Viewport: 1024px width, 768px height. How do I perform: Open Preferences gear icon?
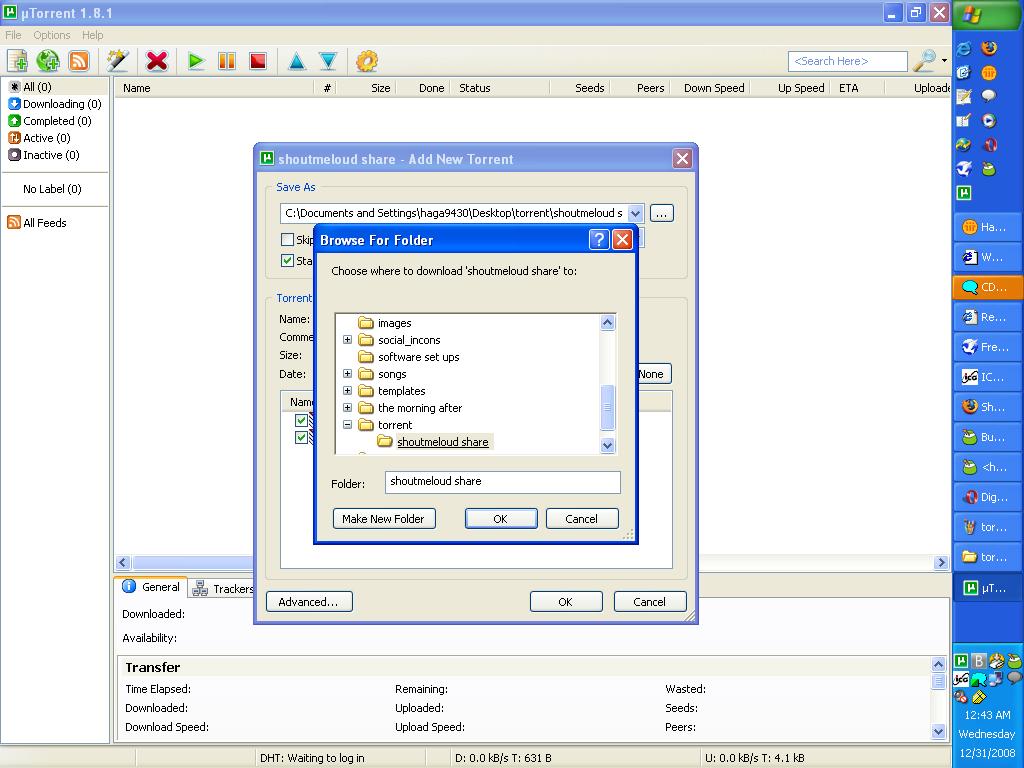[x=366, y=61]
